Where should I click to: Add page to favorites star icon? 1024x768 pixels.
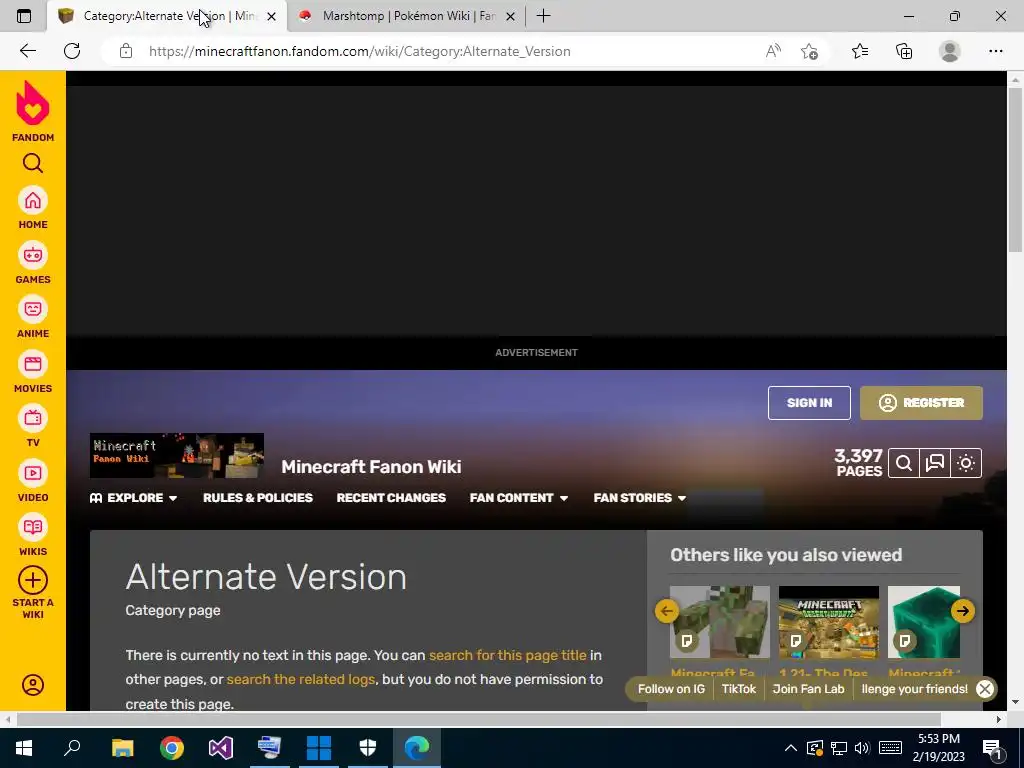tap(810, 51)
